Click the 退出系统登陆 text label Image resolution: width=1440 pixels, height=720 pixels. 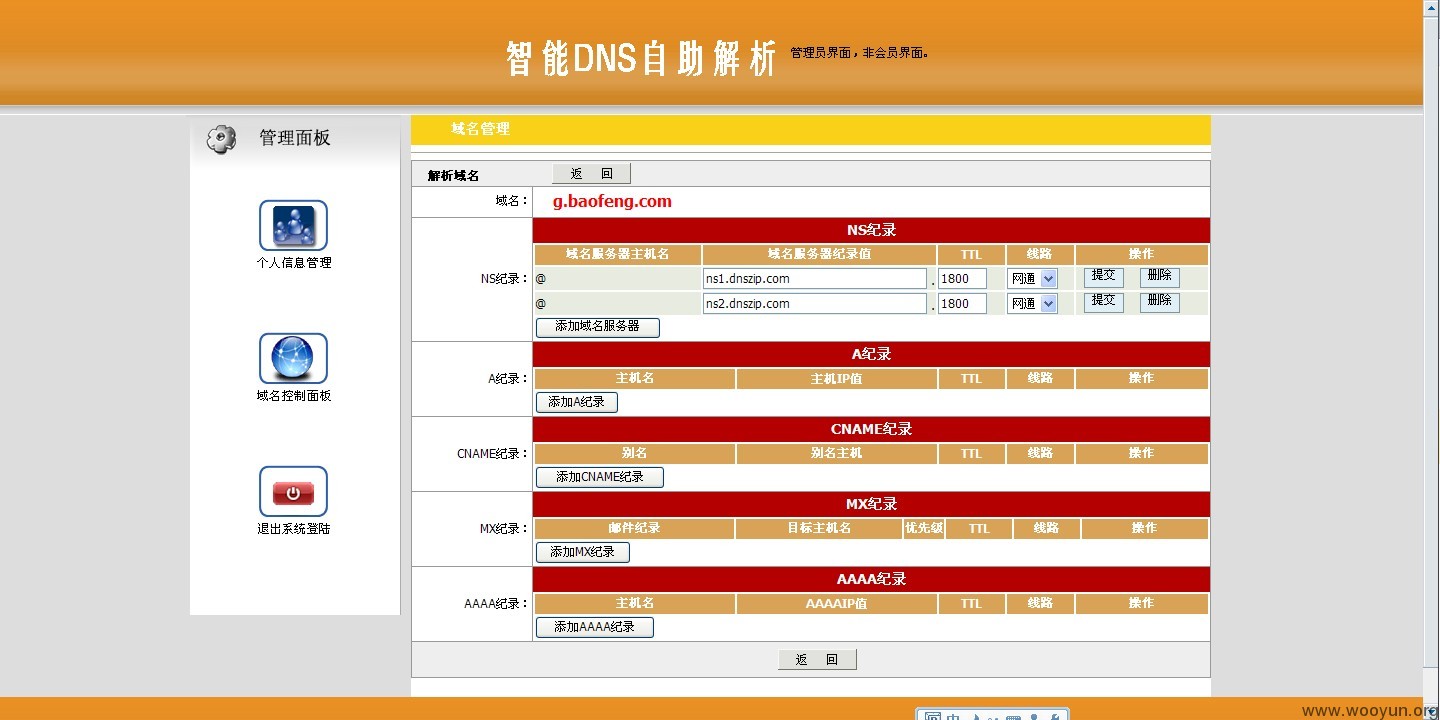tap(294, 529)
